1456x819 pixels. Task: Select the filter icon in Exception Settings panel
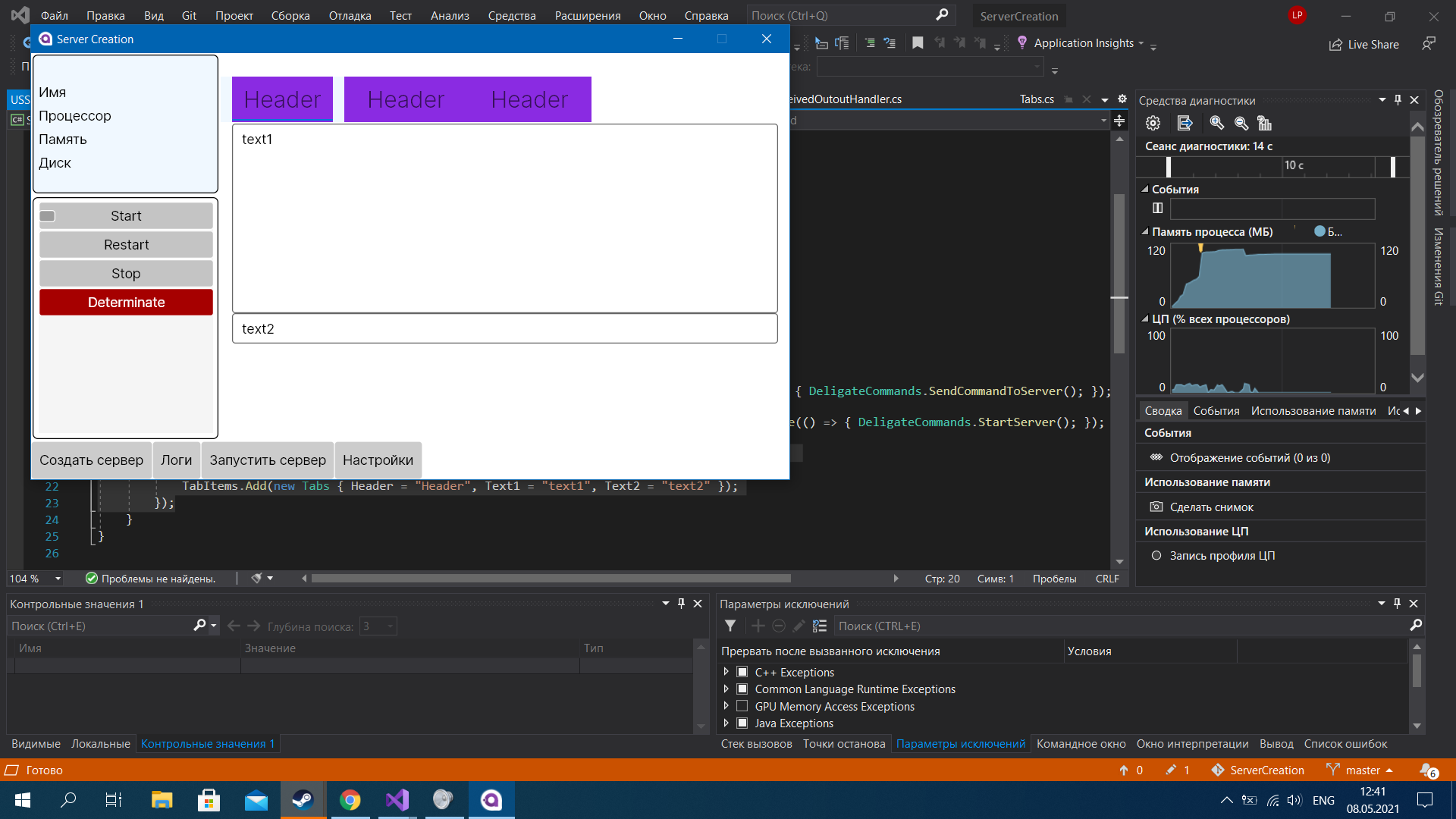click(x=730, y=626)
